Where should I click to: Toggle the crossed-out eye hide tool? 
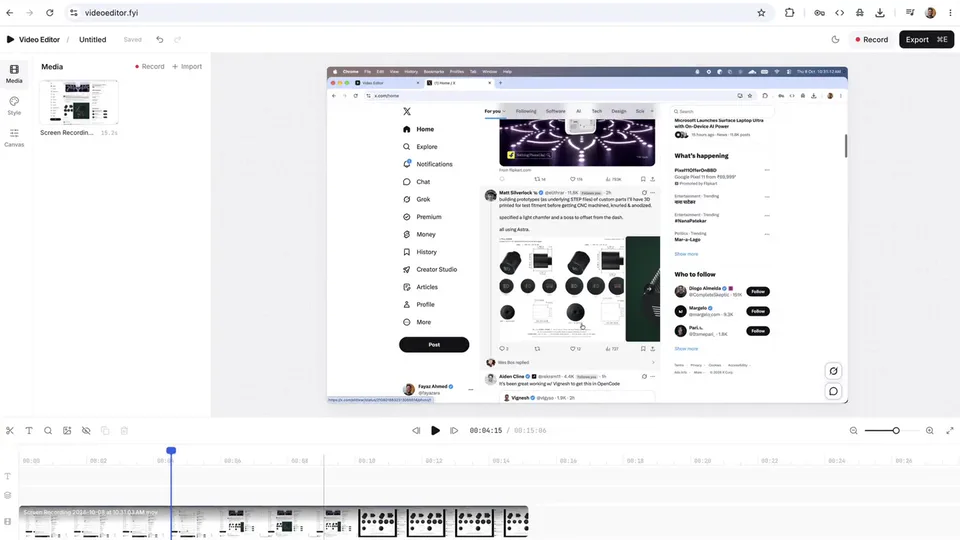coord(86,430)
